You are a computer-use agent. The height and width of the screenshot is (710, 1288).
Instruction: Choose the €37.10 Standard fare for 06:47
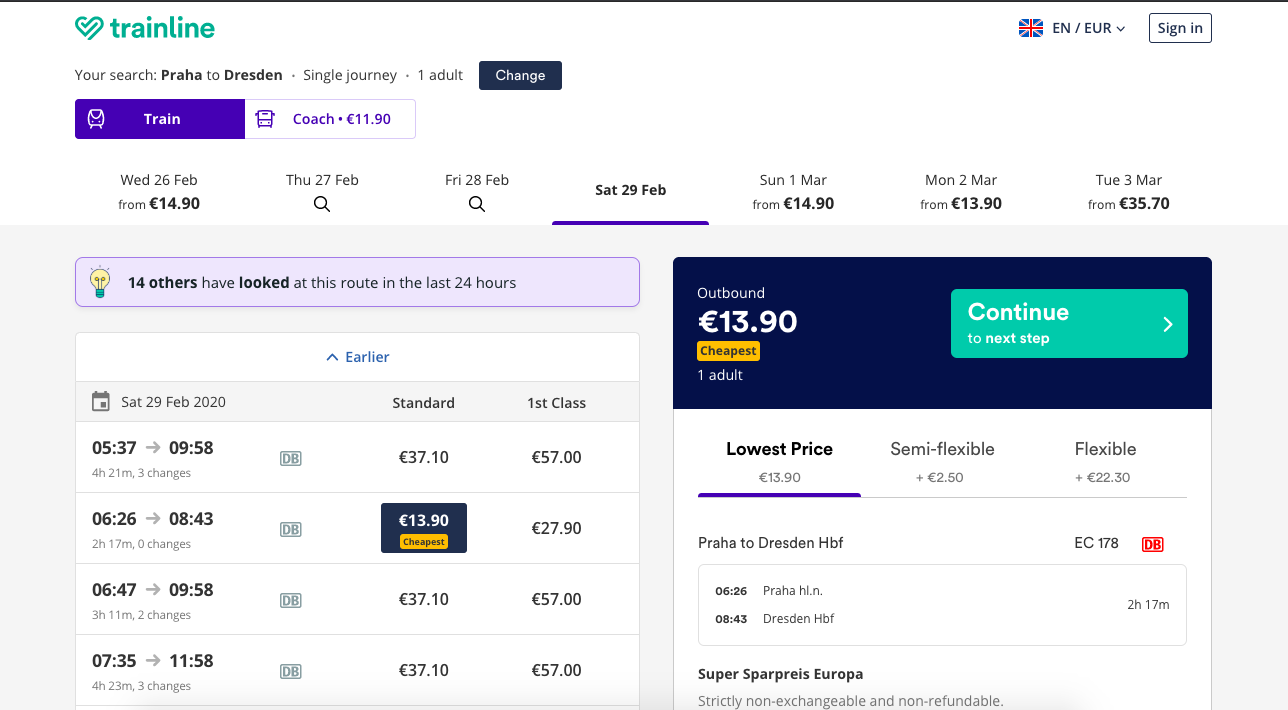point(424,599)
